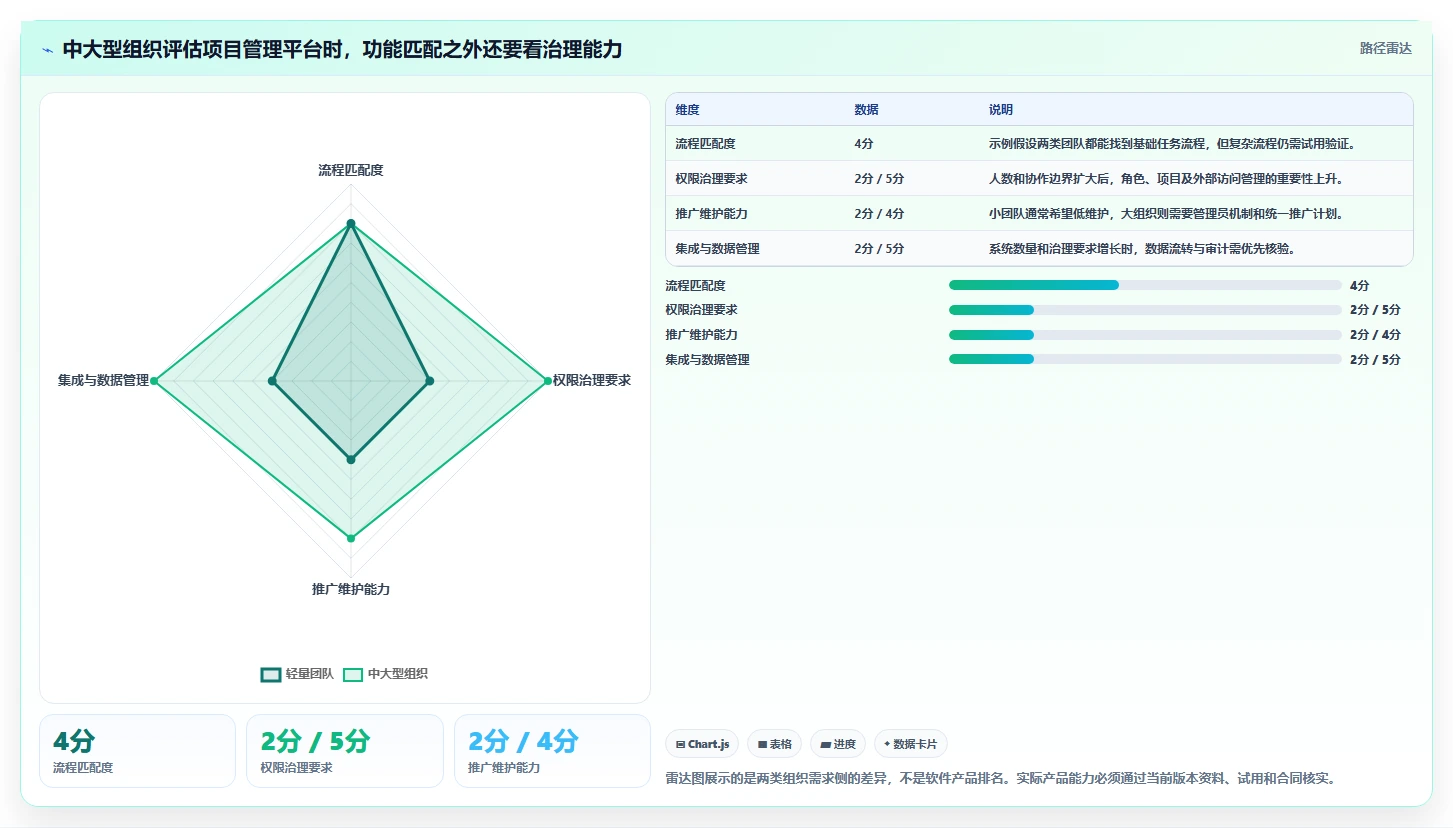1453x828 pixels.
Task: Click the description starting 示例假设两类团队
Action: 1172,144
